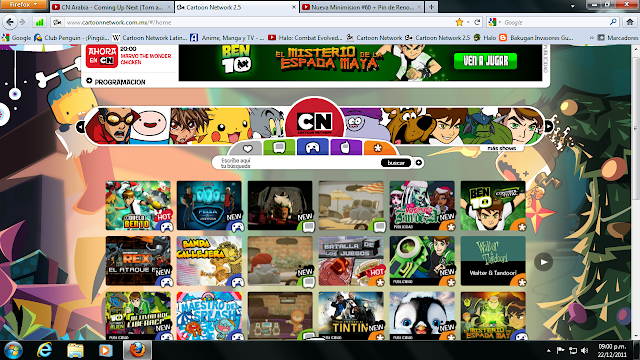640x360 pixels.
Task: Click Tom cat character in carousel
Action: coord(266,124)
